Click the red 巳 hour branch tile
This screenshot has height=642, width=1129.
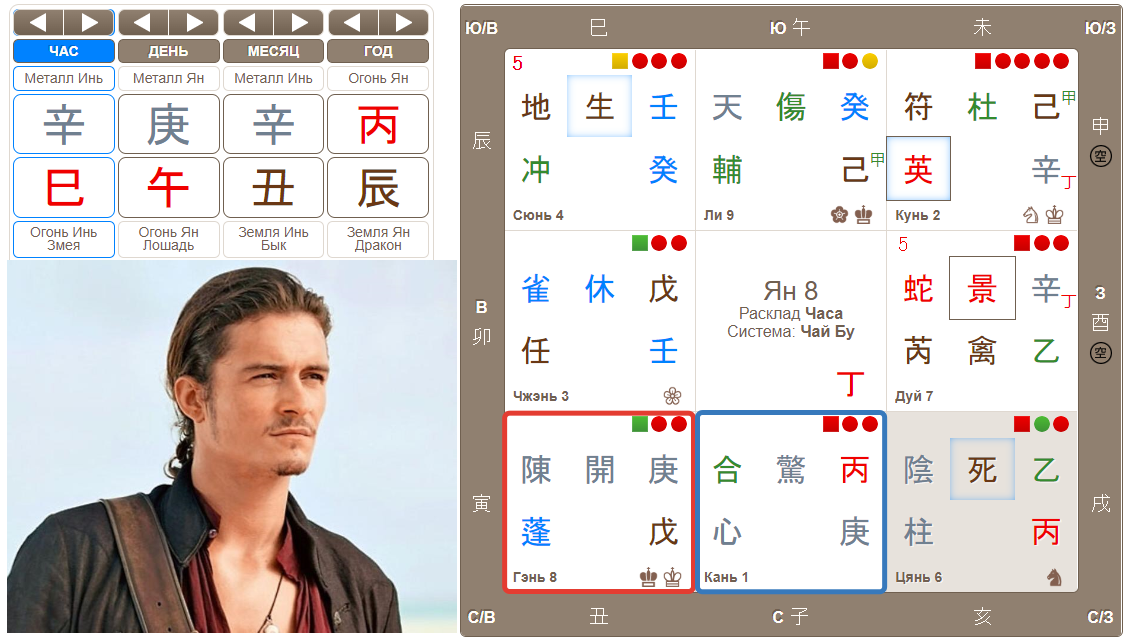(64, 187)
